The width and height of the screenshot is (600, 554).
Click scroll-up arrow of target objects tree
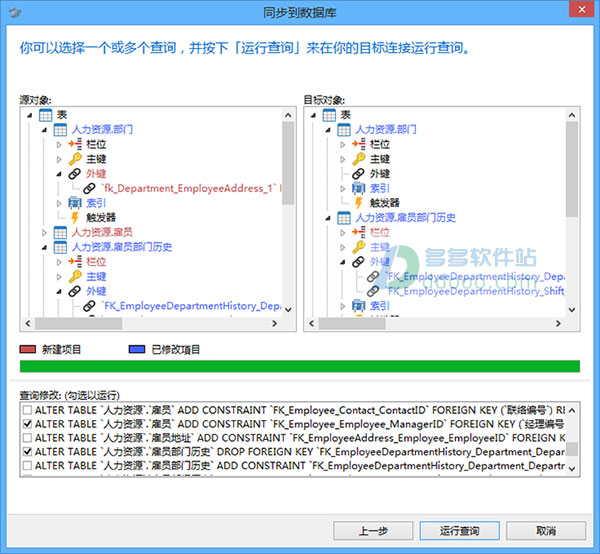point(572,115)
